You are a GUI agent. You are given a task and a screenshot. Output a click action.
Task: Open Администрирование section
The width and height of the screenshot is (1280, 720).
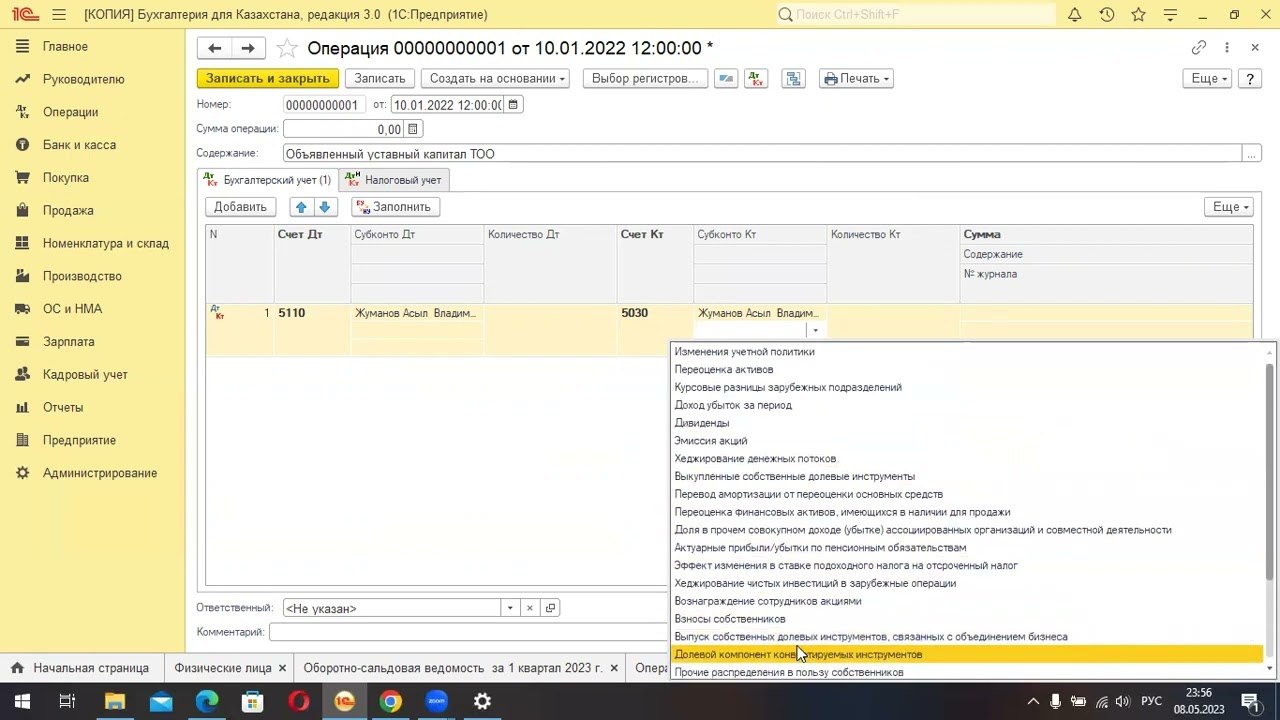(99, 473)
